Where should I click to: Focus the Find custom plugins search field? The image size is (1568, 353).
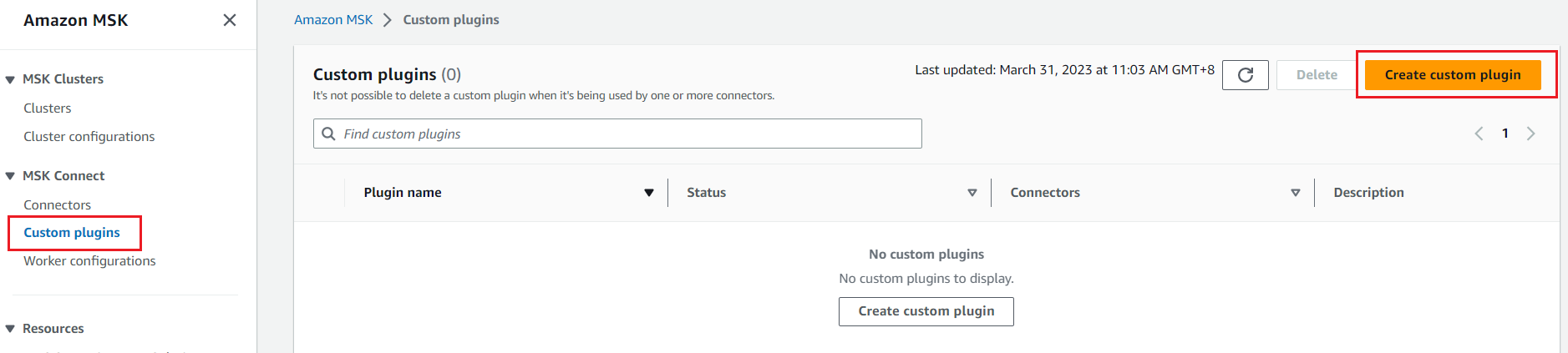tap(627, 134)
